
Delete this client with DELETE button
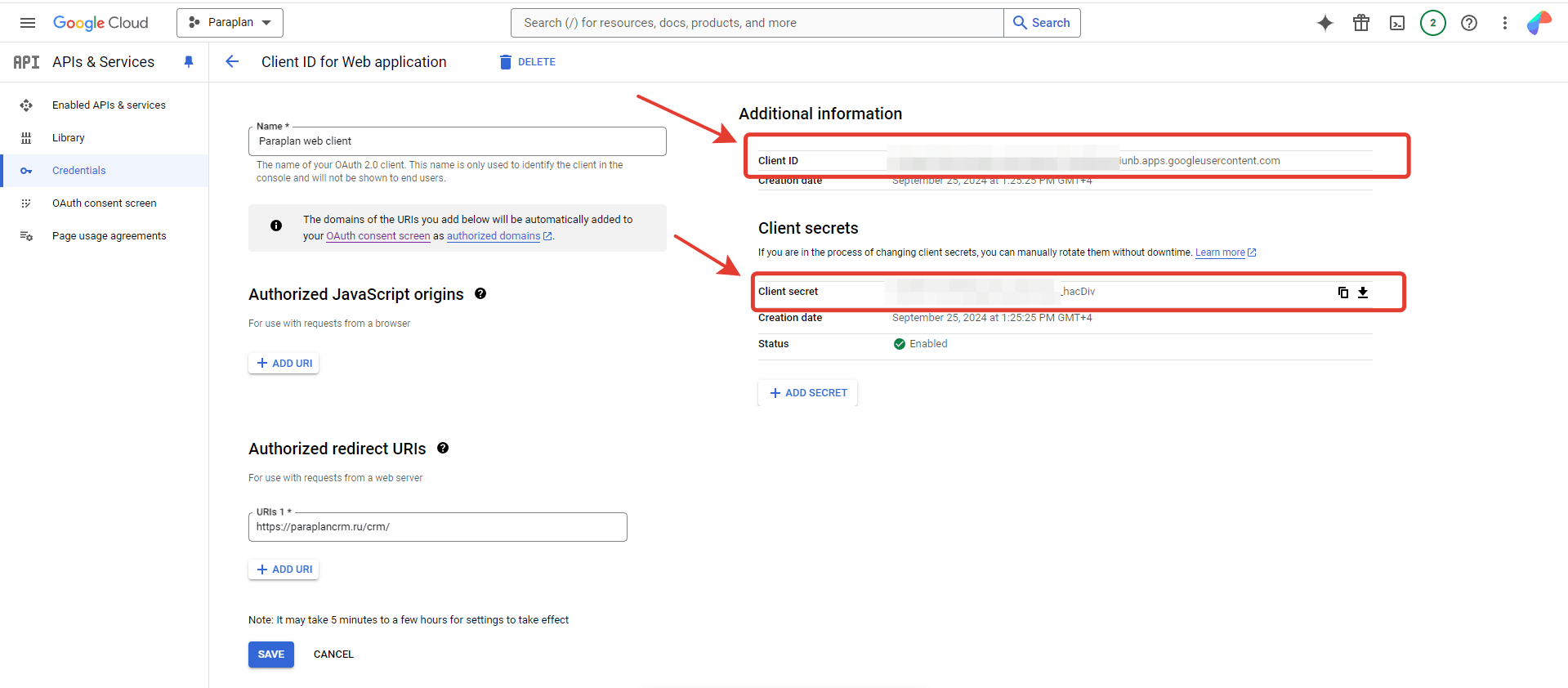pos(528,62)
